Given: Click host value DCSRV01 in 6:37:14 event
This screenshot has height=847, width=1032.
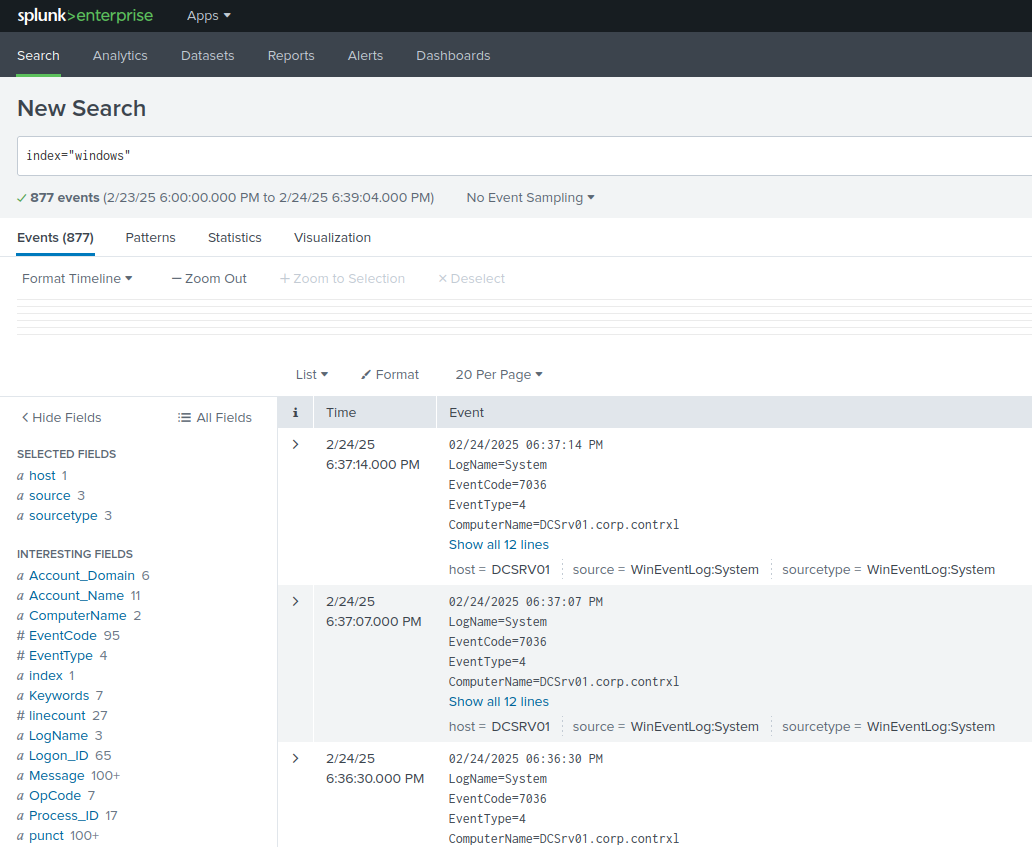Looking at the screenshot, I should pos(521,570).
